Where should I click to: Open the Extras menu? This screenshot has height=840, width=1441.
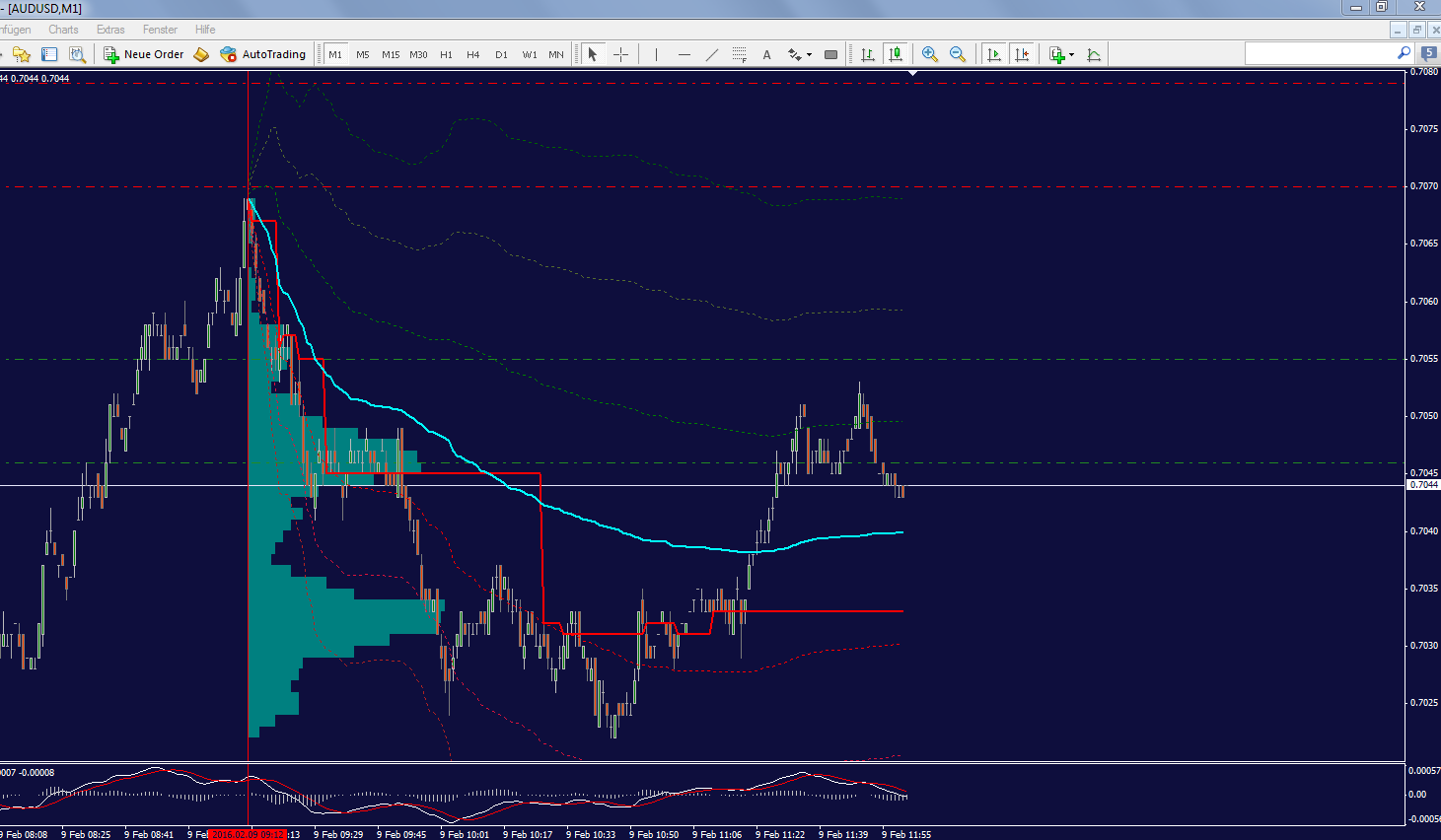109,29
